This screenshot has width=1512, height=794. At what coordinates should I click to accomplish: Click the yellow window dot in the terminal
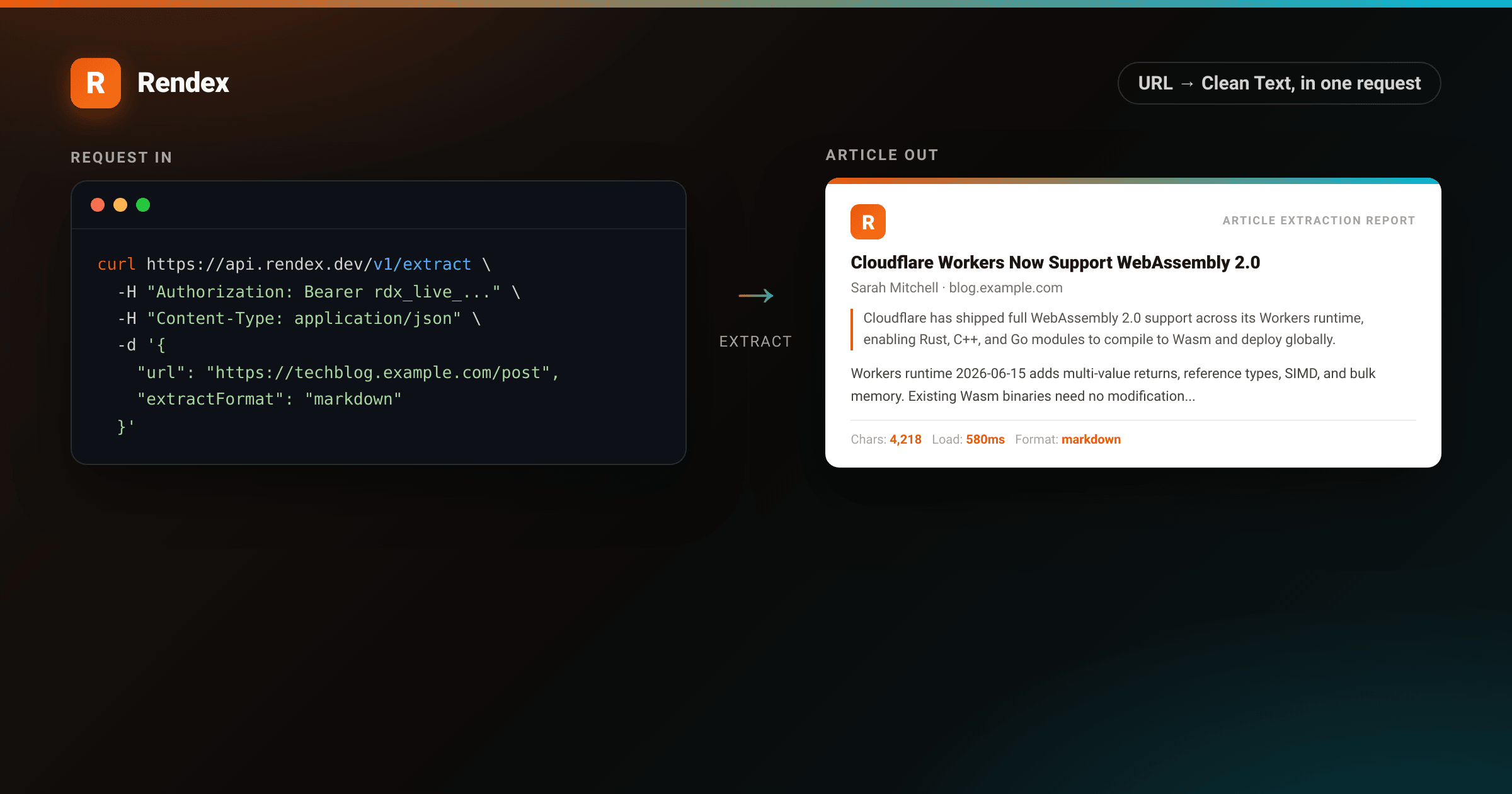click(120, 205)
